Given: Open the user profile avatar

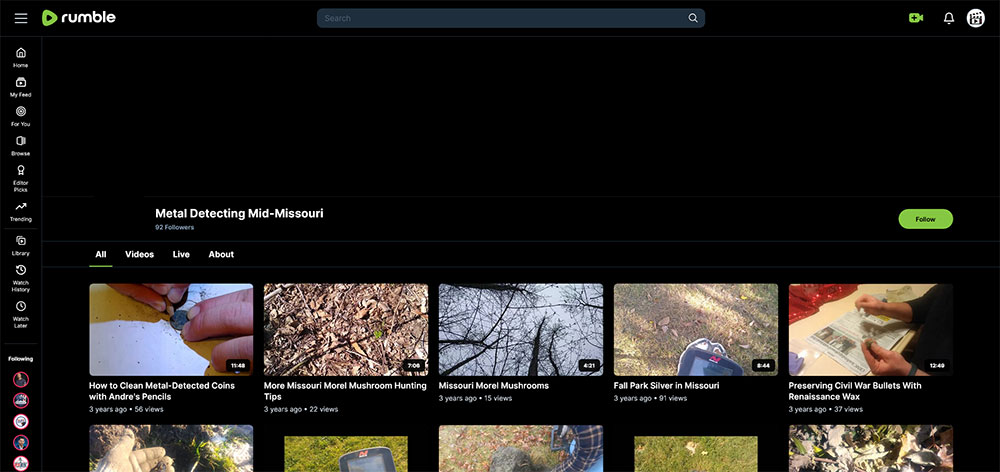Looking at the screenshot, I should point(976,18).
